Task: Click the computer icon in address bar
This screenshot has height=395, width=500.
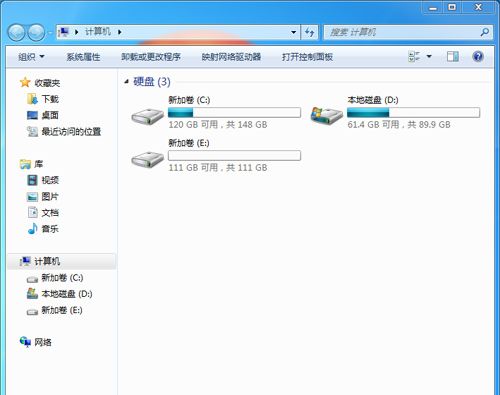Action: tap(63, 32)
